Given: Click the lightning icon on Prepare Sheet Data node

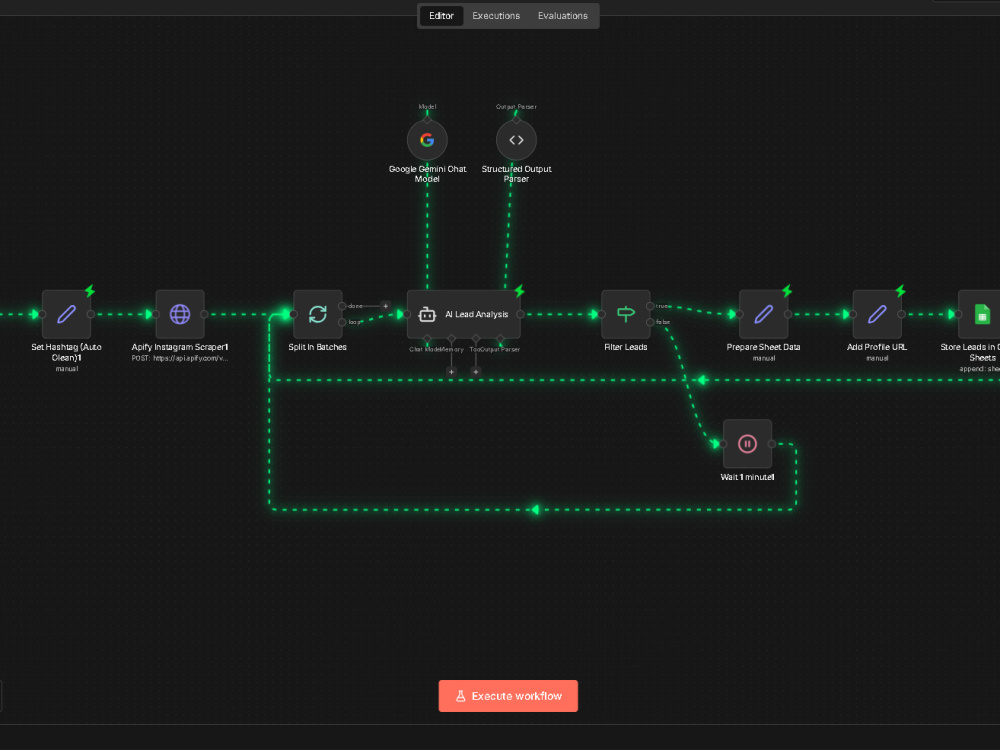Looking at the screenshot, I should tap(787, 291).
